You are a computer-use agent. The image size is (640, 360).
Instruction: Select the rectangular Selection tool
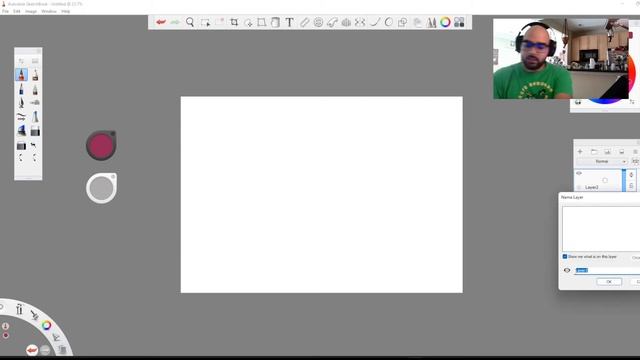click(205, 22)
